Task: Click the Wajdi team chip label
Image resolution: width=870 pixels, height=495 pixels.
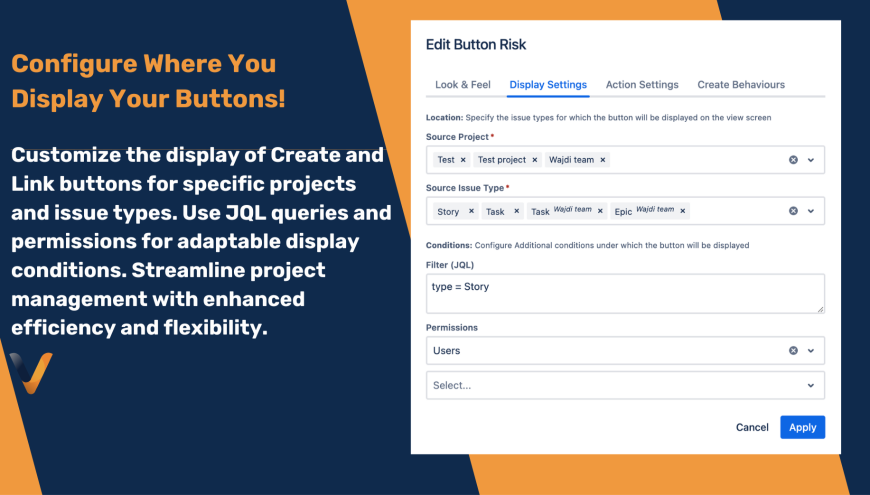Action: click(x=571, y=160)
